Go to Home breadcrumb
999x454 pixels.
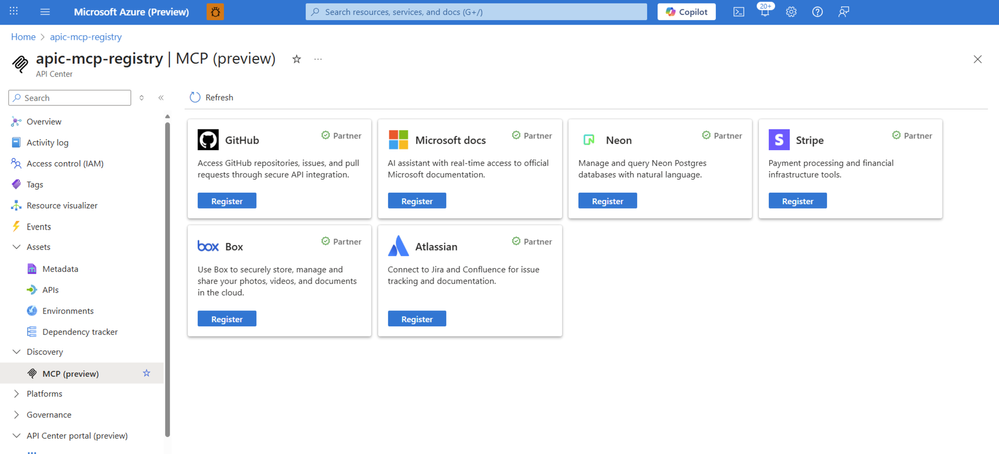tap(24, 37)
